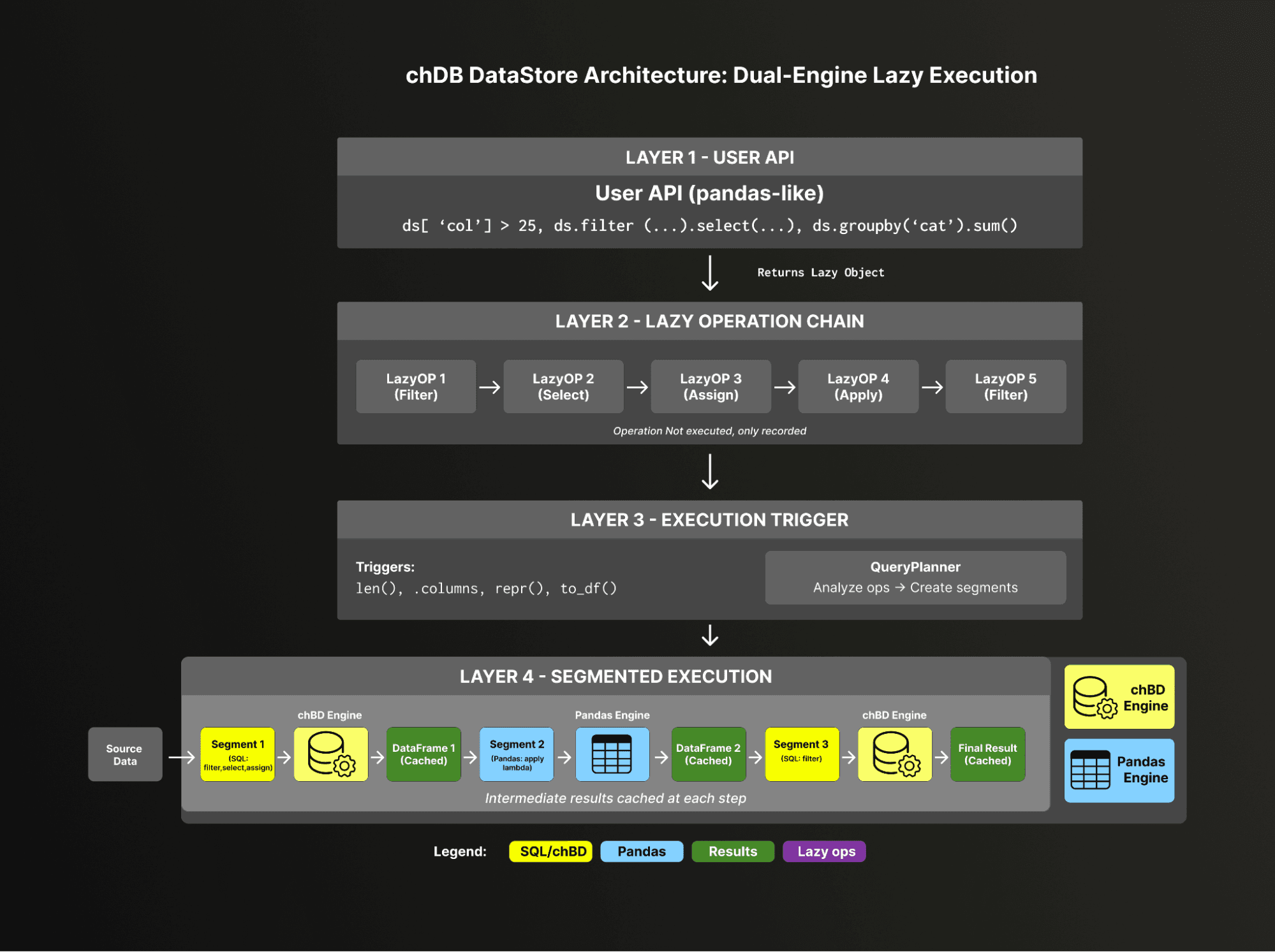This screenshot has width=1275, height=952.
Task: Click the Layer 1 - User API header
Action: coord(709,157)
